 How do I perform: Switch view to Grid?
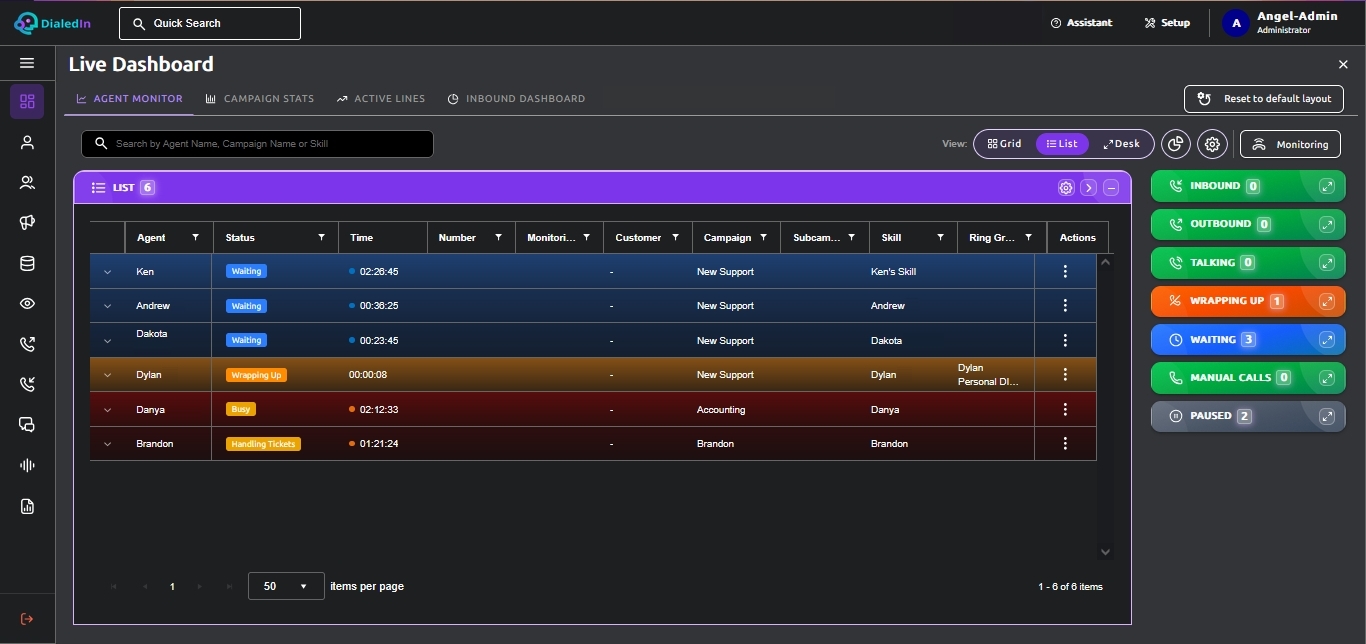pos(1005,144)
